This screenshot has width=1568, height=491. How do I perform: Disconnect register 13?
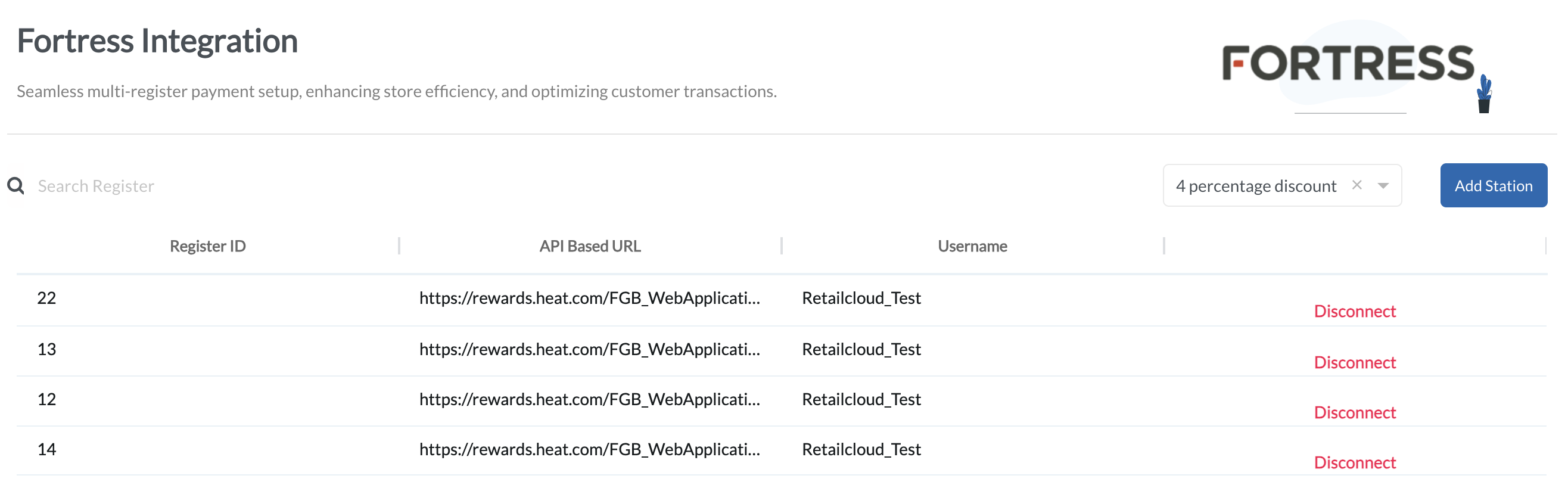pos(1354,362)
